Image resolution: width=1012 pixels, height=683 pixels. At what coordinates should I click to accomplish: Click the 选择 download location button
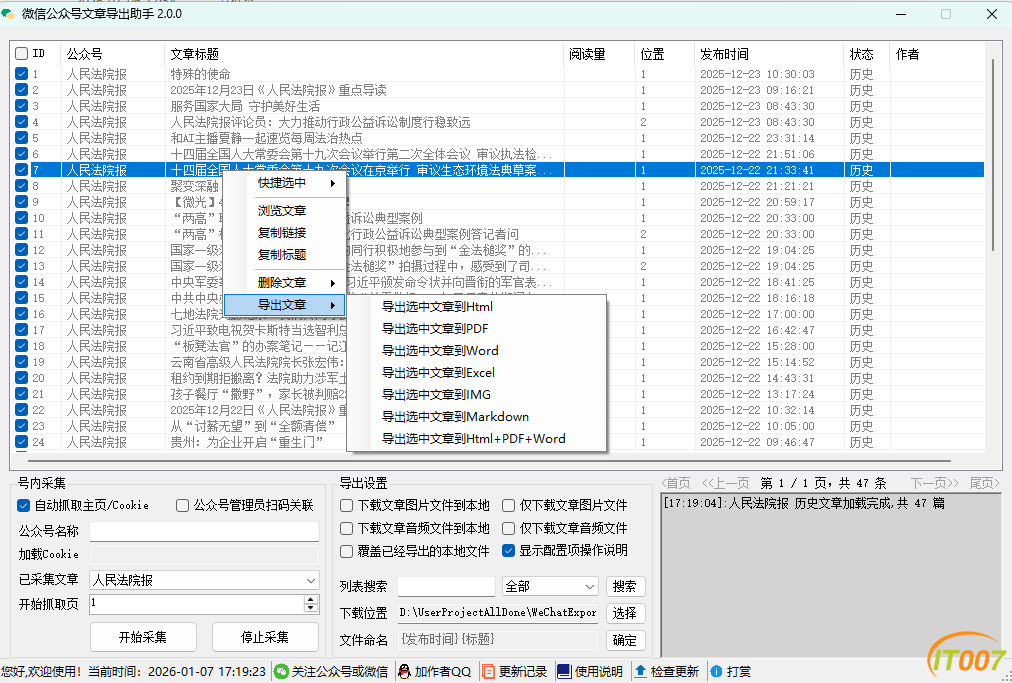624,613
